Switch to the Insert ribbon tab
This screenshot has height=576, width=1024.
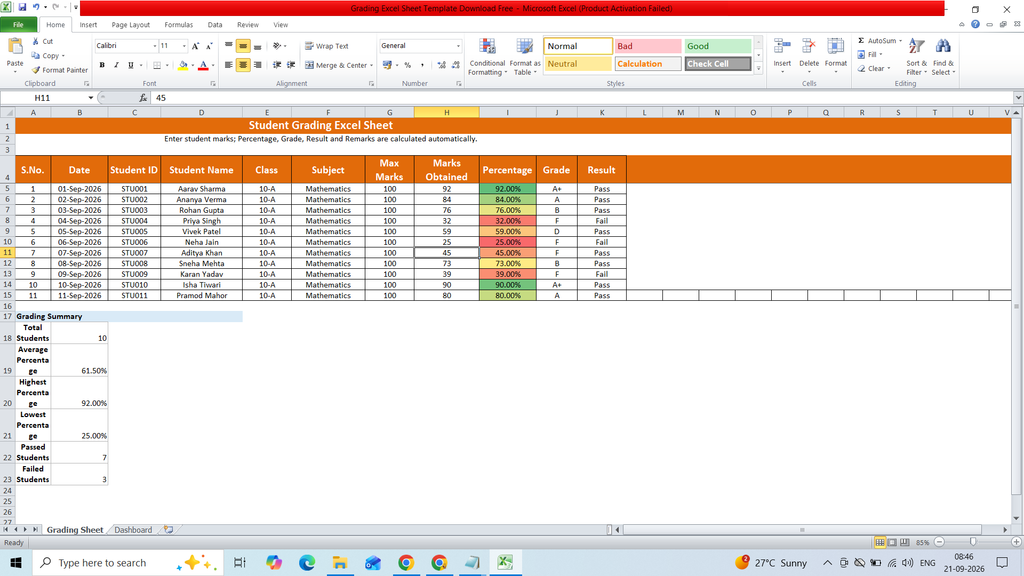(88, 25)
